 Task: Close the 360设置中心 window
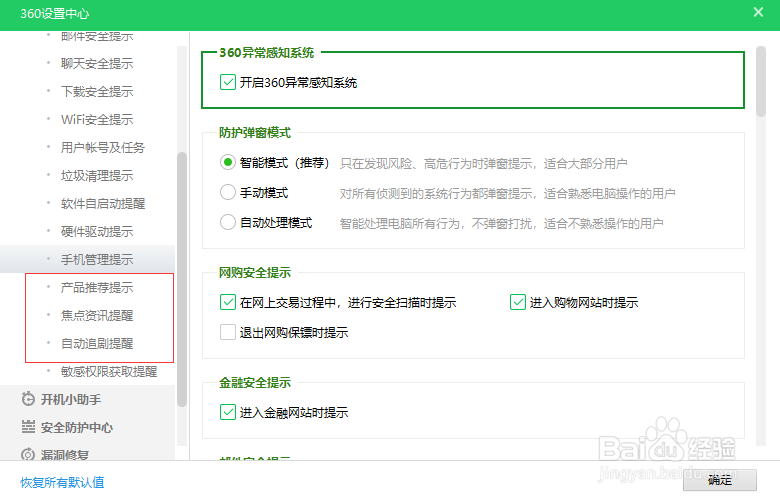758,12
